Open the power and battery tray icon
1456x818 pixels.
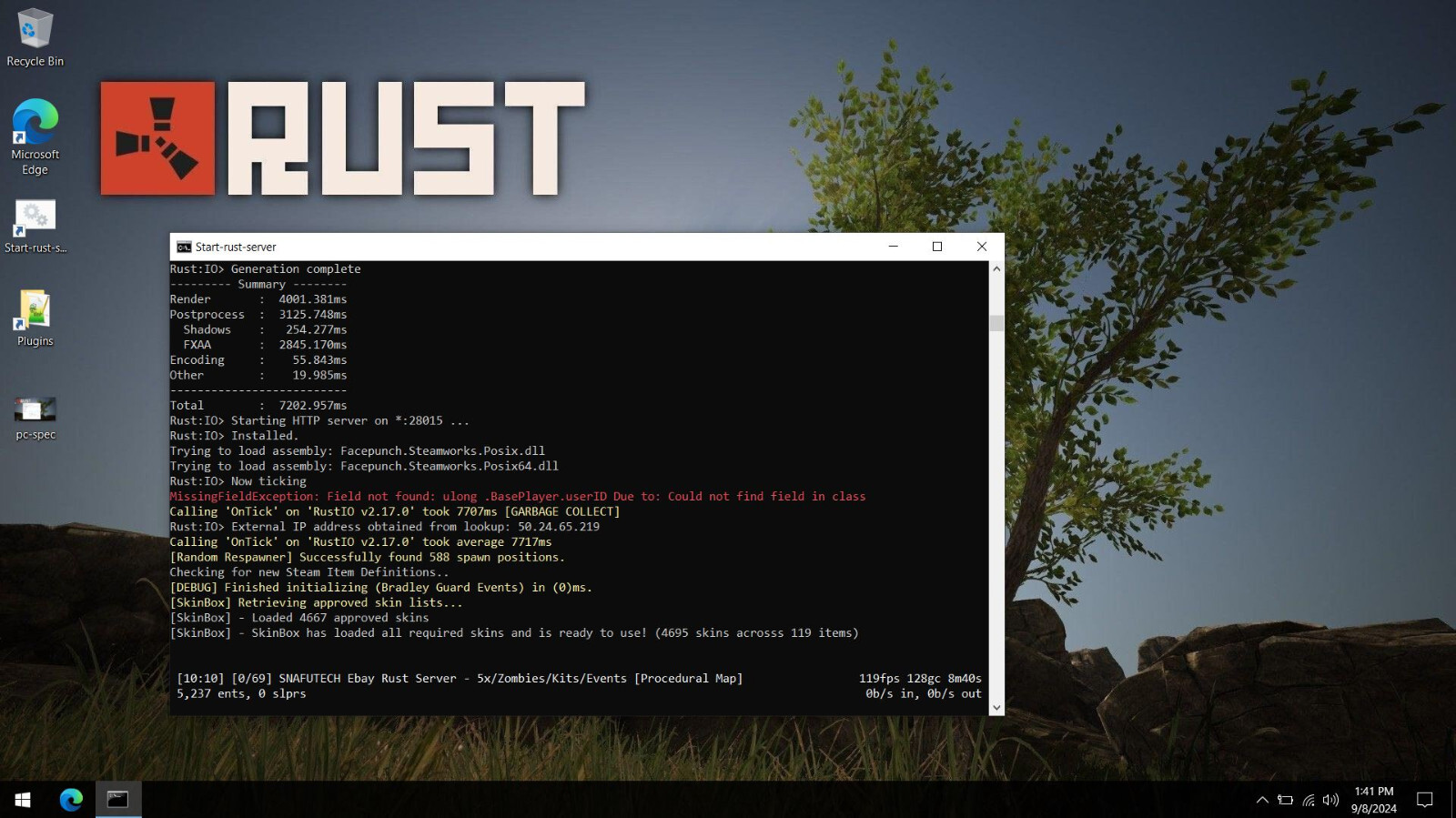(1285, 800)
